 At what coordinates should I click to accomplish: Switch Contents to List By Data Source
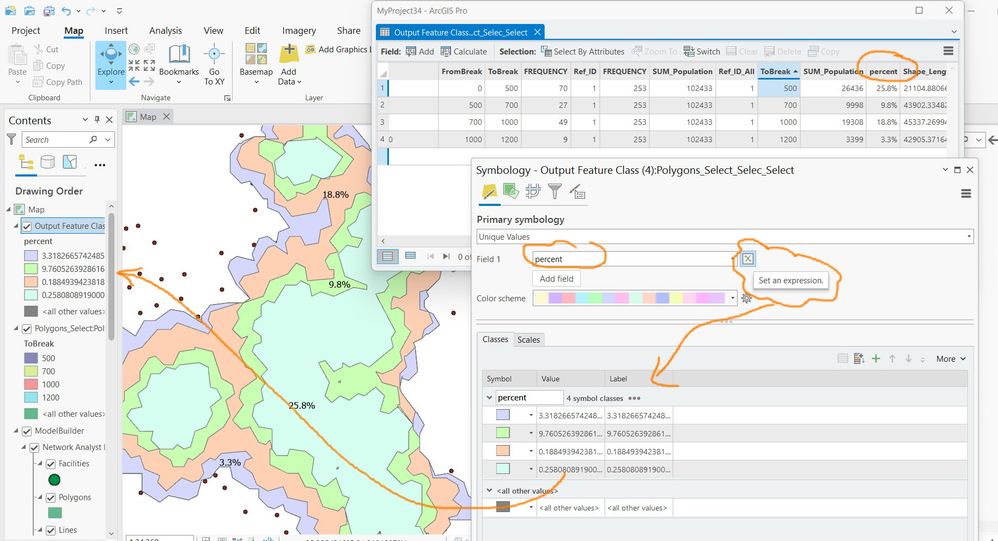[48, 162]
